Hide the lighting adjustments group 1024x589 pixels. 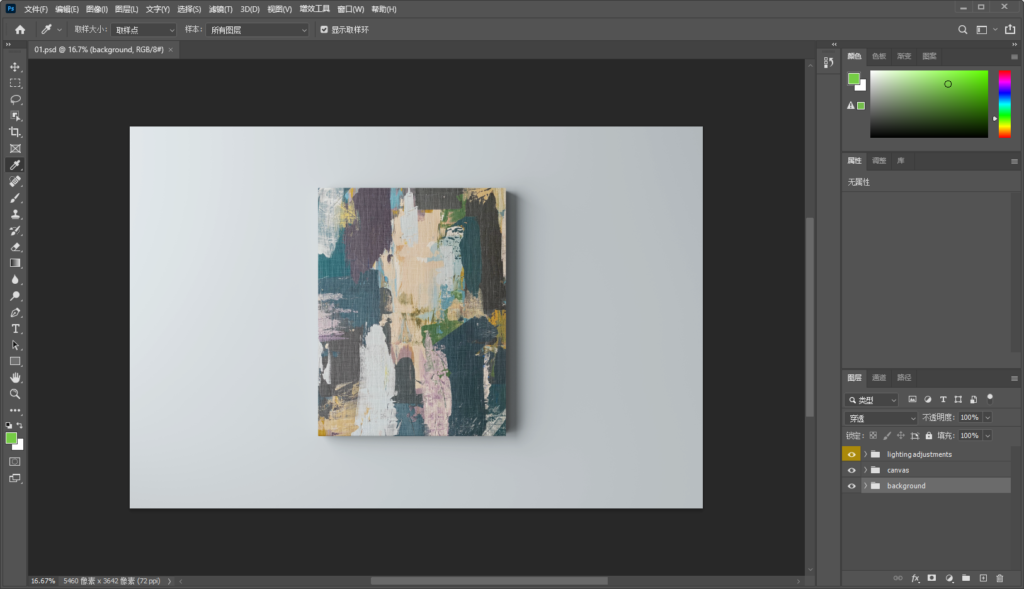coord(852,454)
